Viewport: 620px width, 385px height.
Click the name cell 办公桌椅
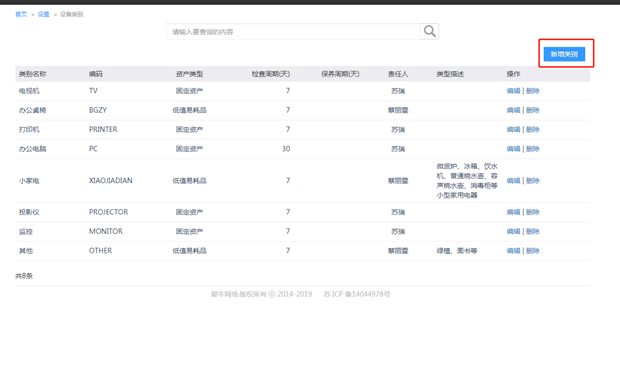(x=32, y=110)
